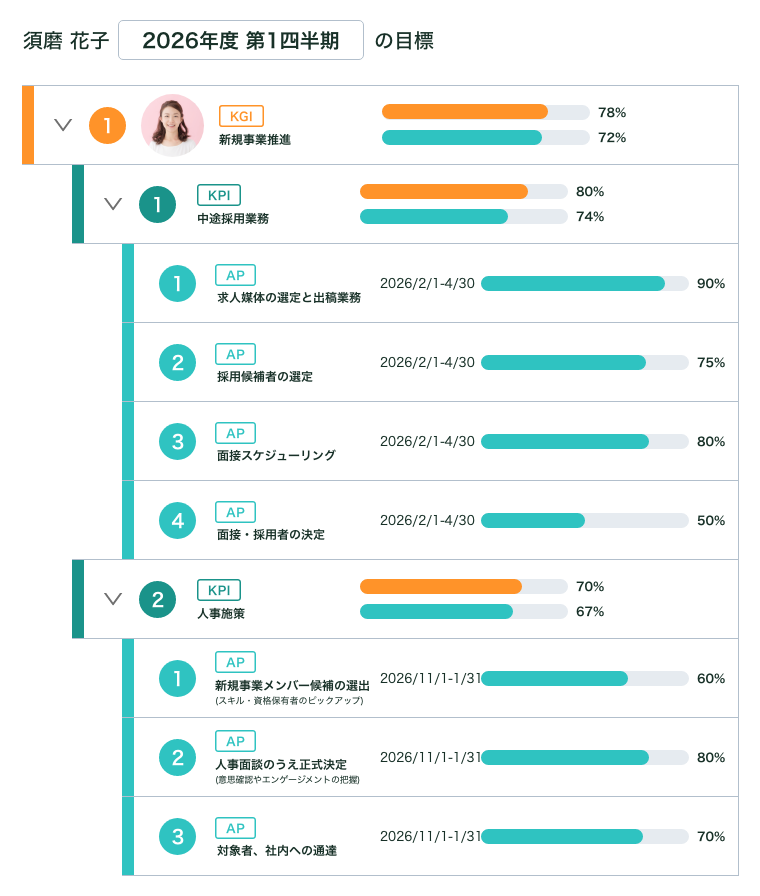Click number 4 badge for 面接・採用者の決定
Viewport: 760px width, 896px height.
click(x=177, y=520)
